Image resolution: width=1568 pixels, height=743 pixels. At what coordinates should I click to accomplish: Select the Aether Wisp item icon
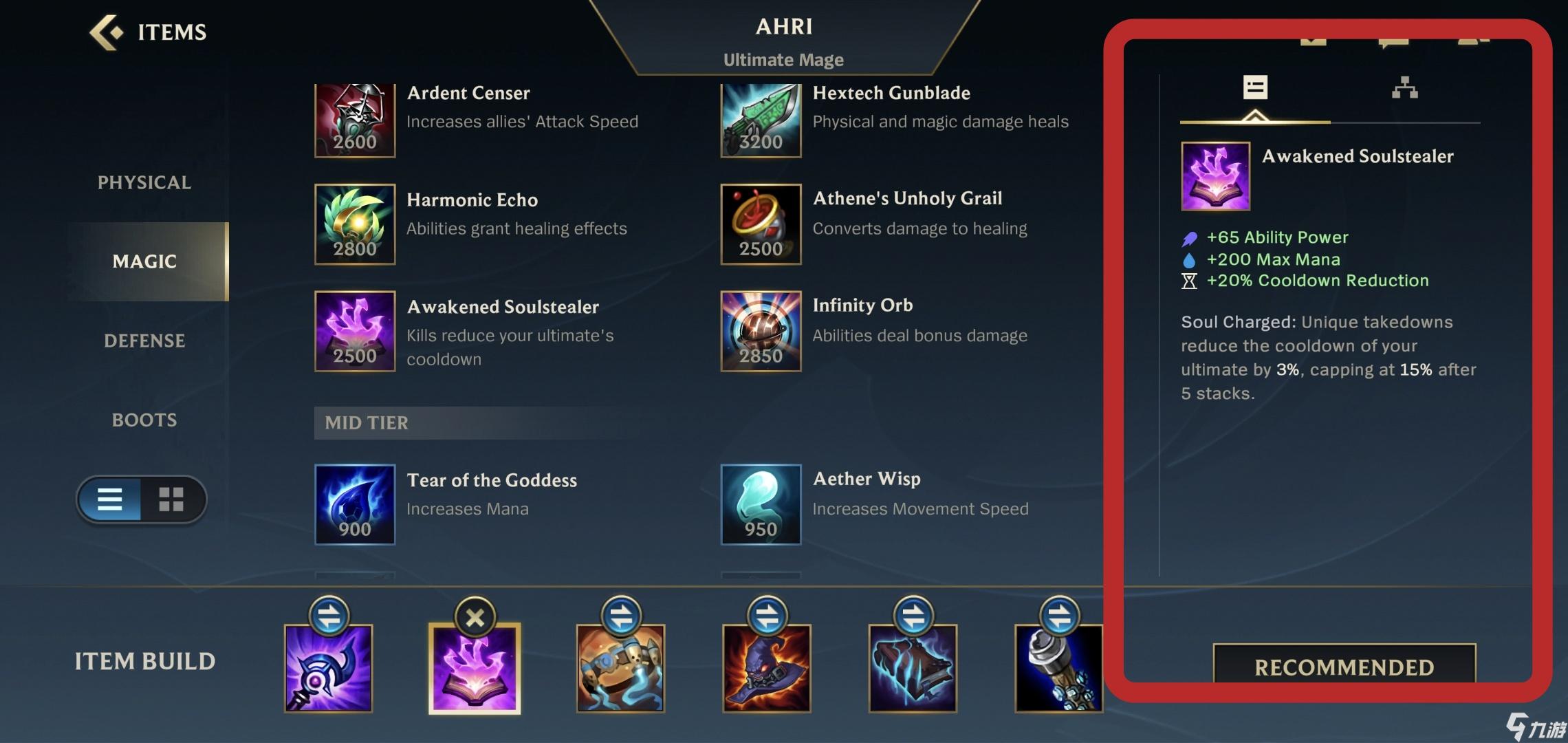click(x=761, y=504)
